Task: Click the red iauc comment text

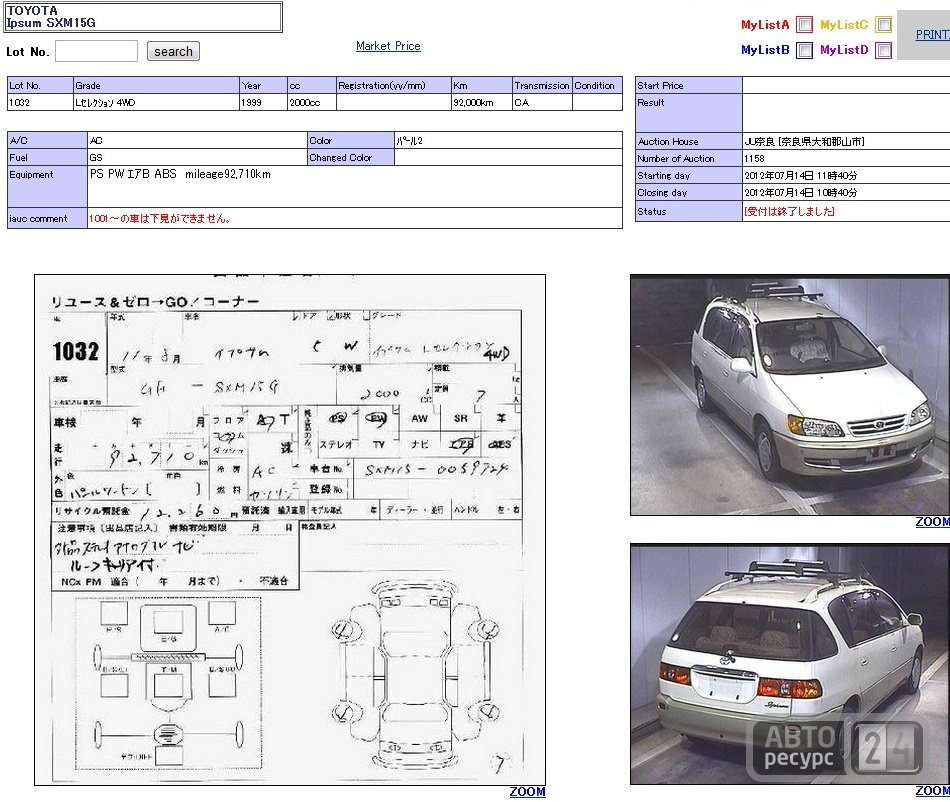Action: point(159,219)
